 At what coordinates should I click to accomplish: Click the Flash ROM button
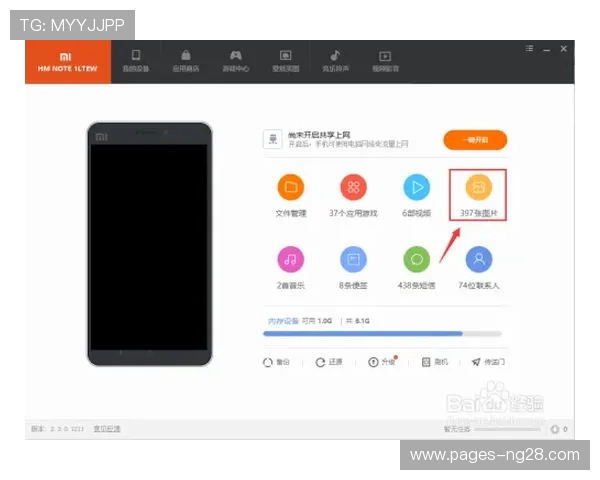[435, 362]
